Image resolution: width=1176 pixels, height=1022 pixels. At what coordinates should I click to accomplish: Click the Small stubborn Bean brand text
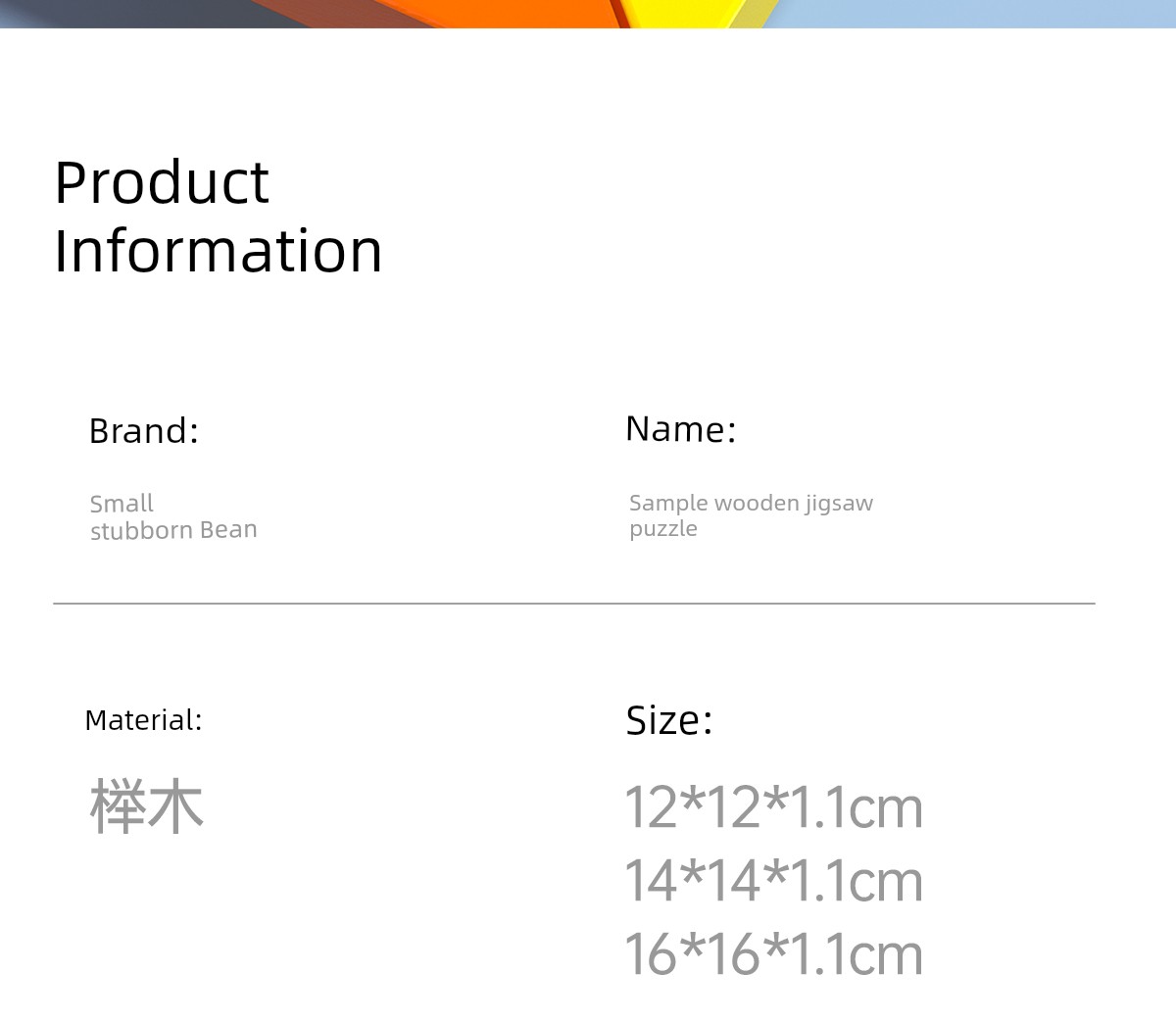click(173, 517)
